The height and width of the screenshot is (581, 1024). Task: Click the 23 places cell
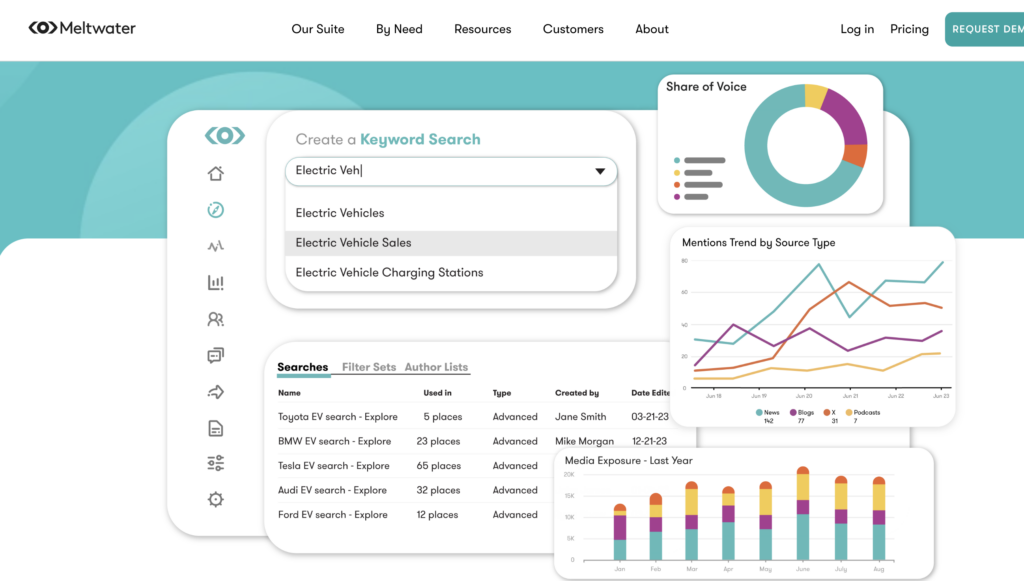(x=438, y=441)
